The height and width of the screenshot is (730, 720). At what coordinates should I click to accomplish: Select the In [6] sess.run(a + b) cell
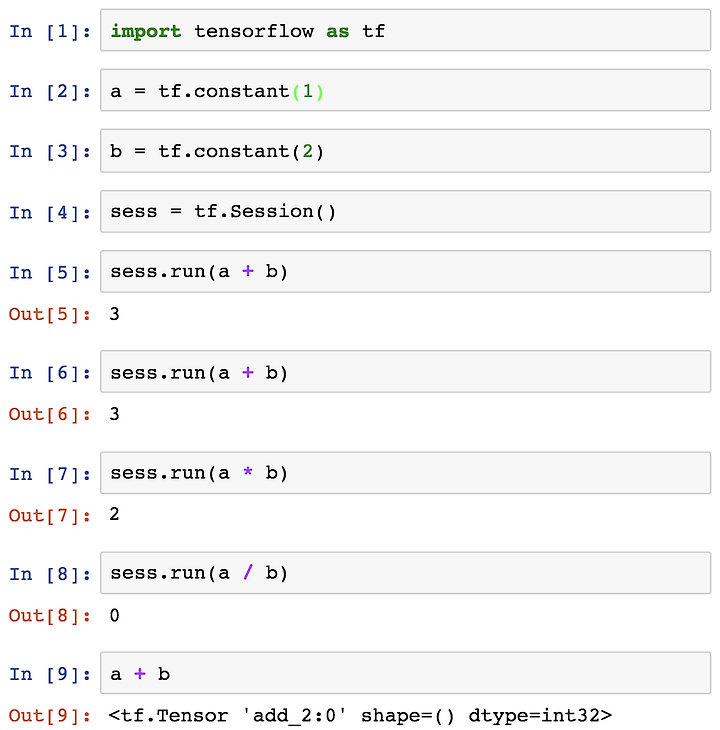(x=405, y=372)
